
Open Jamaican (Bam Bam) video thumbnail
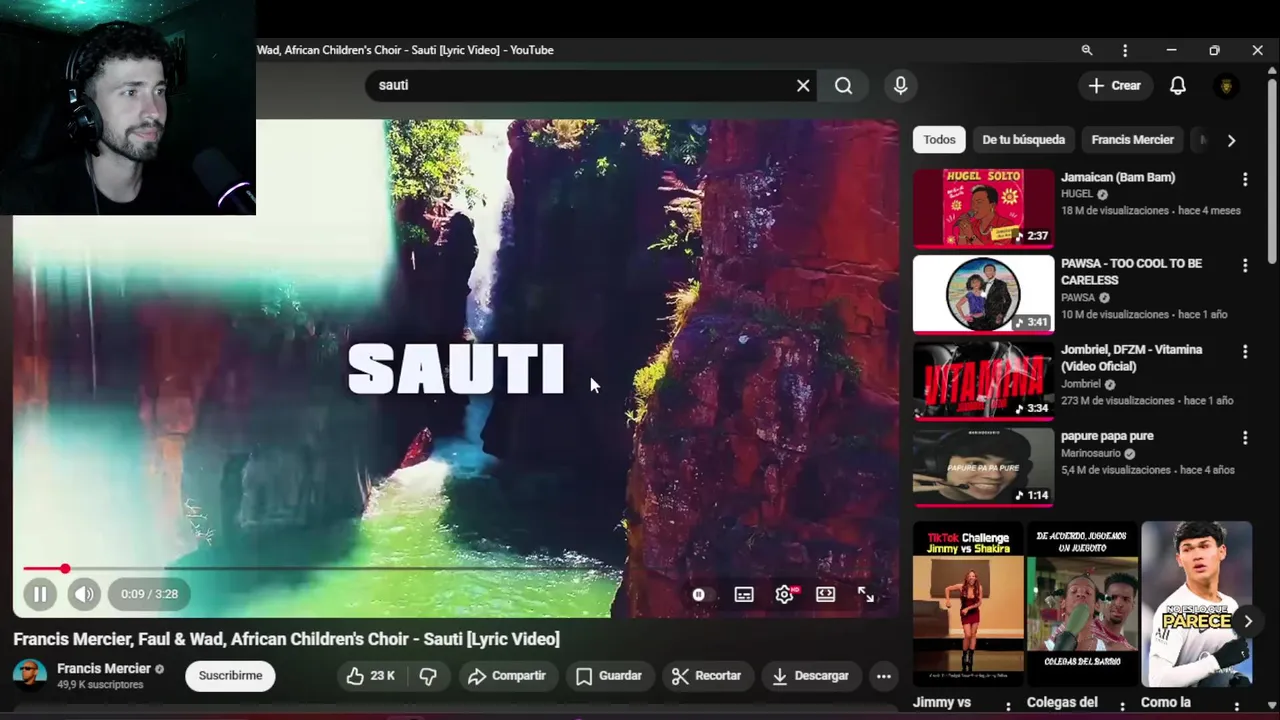point(983,207)
